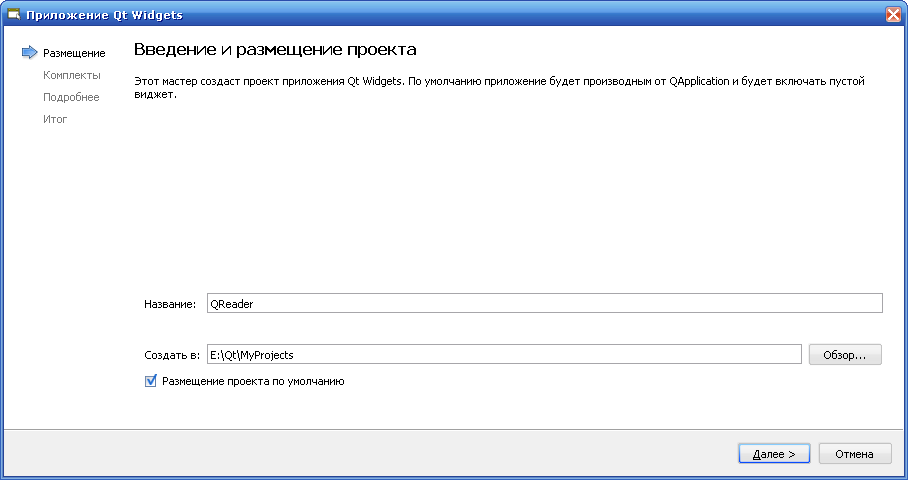
Task: Focus the Создать в path field
Action: pyautogui.click(x=504, y=354)
